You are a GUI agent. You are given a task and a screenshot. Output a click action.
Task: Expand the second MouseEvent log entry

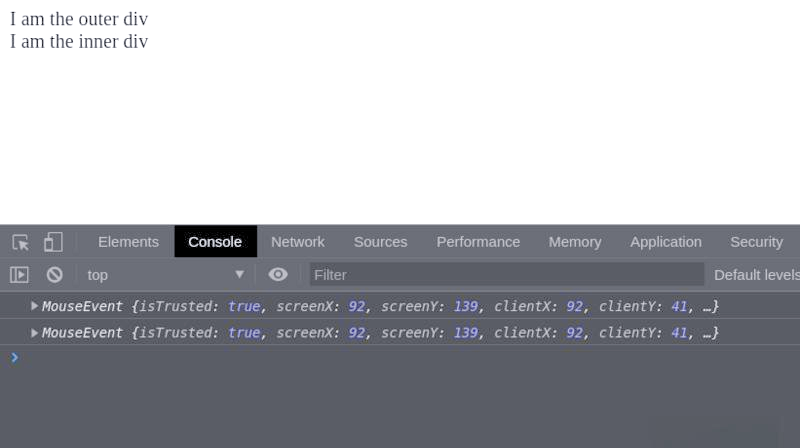[x=34, y=333]
